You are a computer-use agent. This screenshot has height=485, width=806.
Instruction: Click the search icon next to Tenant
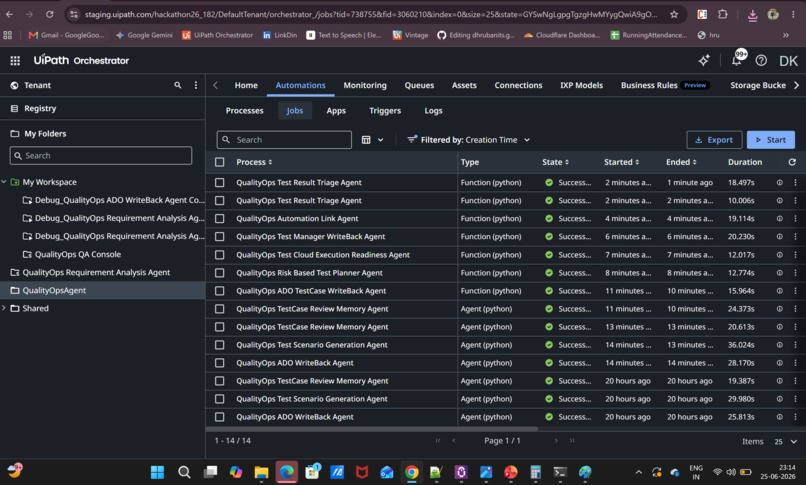click(x=178, y=85)
